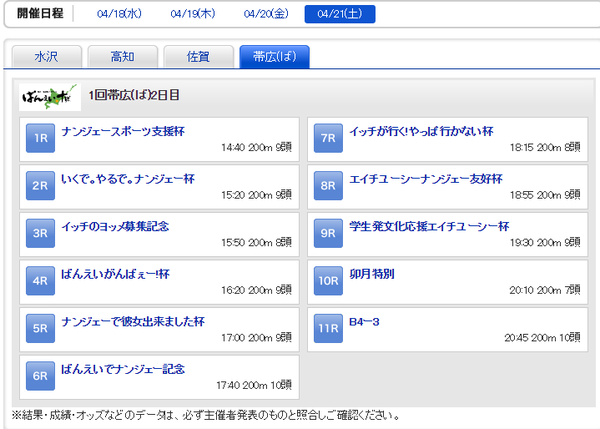The width and height of the screenshot is (600, 429).
Task: Click the 1R race number badge
Action: pyautogui.click(x=40, y=138)
